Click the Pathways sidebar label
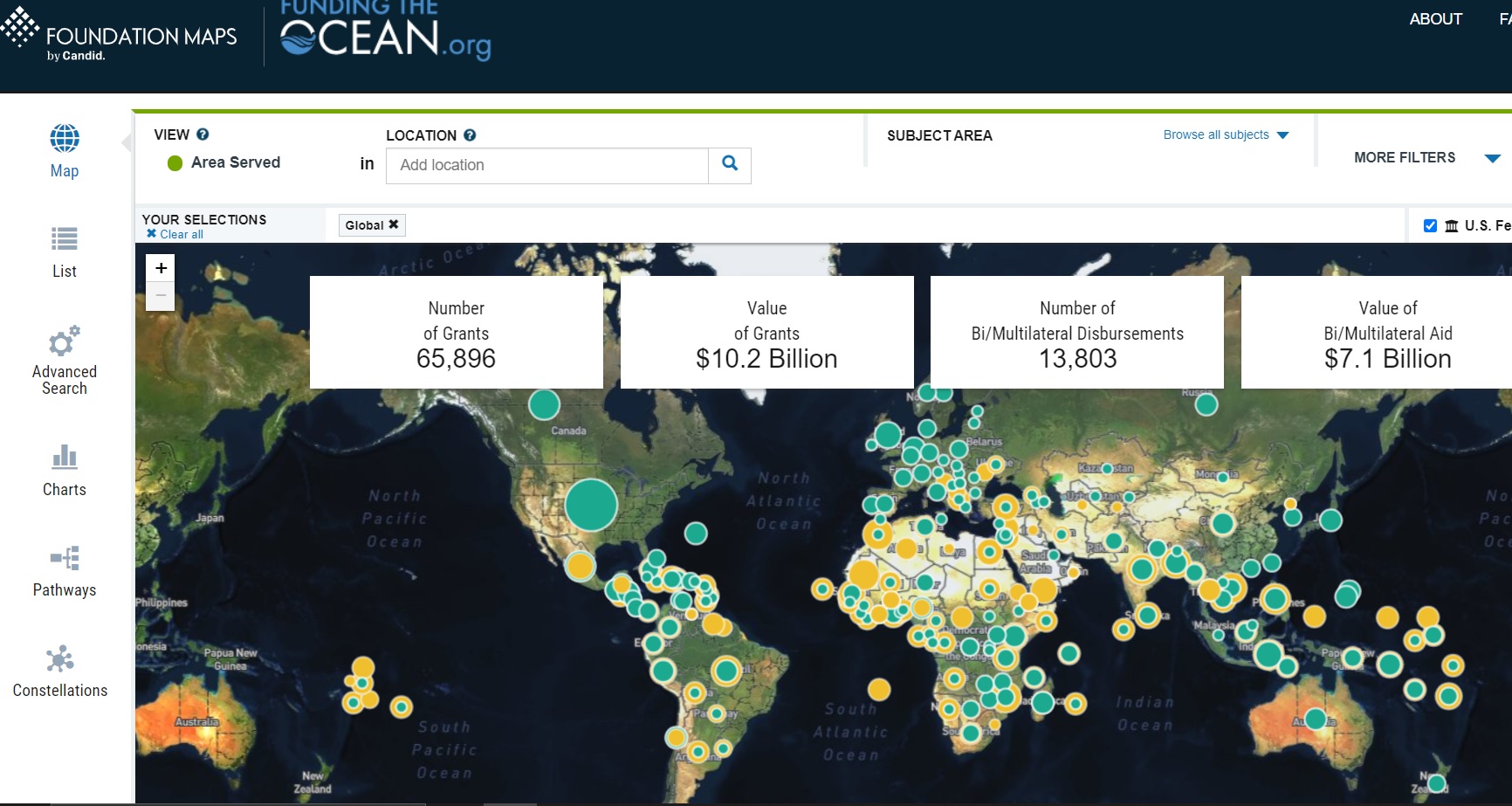1512x806 pixels. click(x=65, y=589)
